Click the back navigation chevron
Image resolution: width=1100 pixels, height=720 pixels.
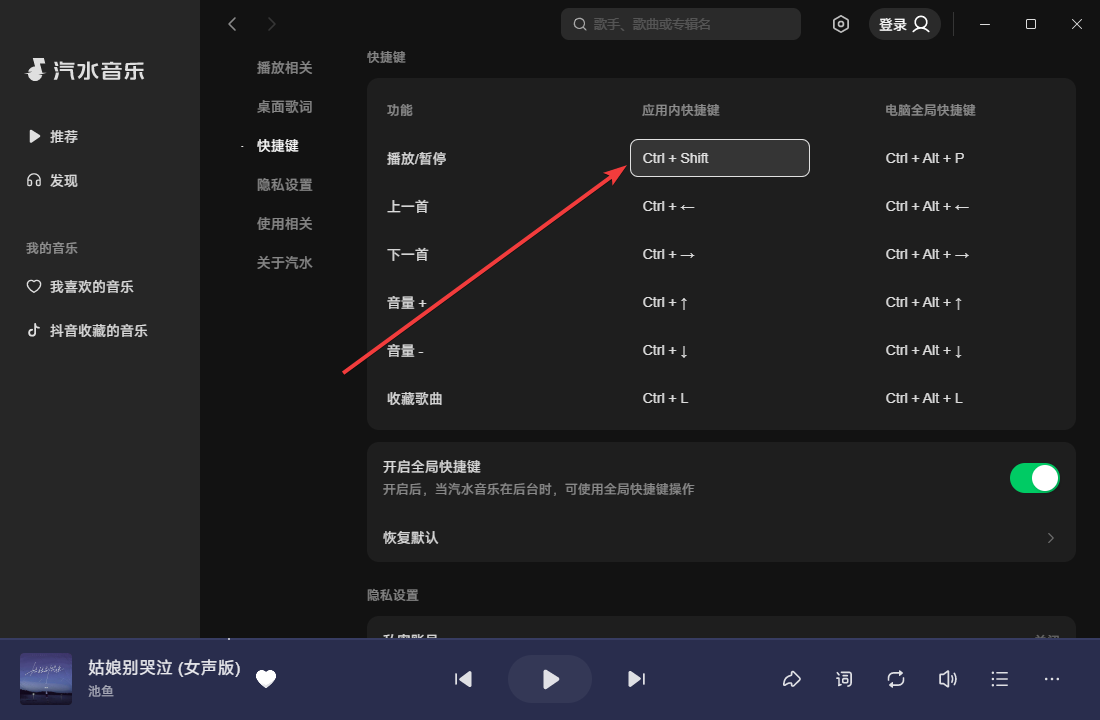coord(232,23)
